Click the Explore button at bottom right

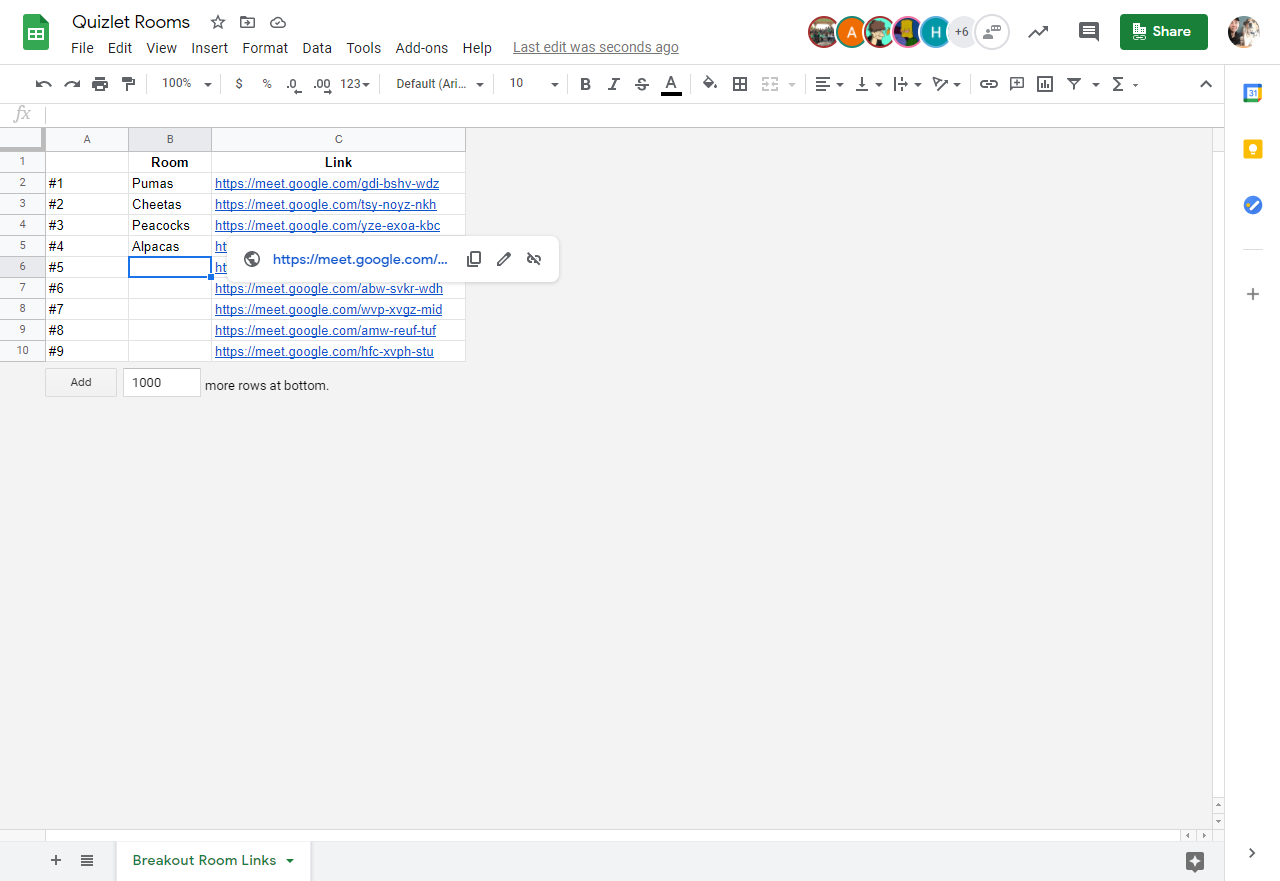1194,861
